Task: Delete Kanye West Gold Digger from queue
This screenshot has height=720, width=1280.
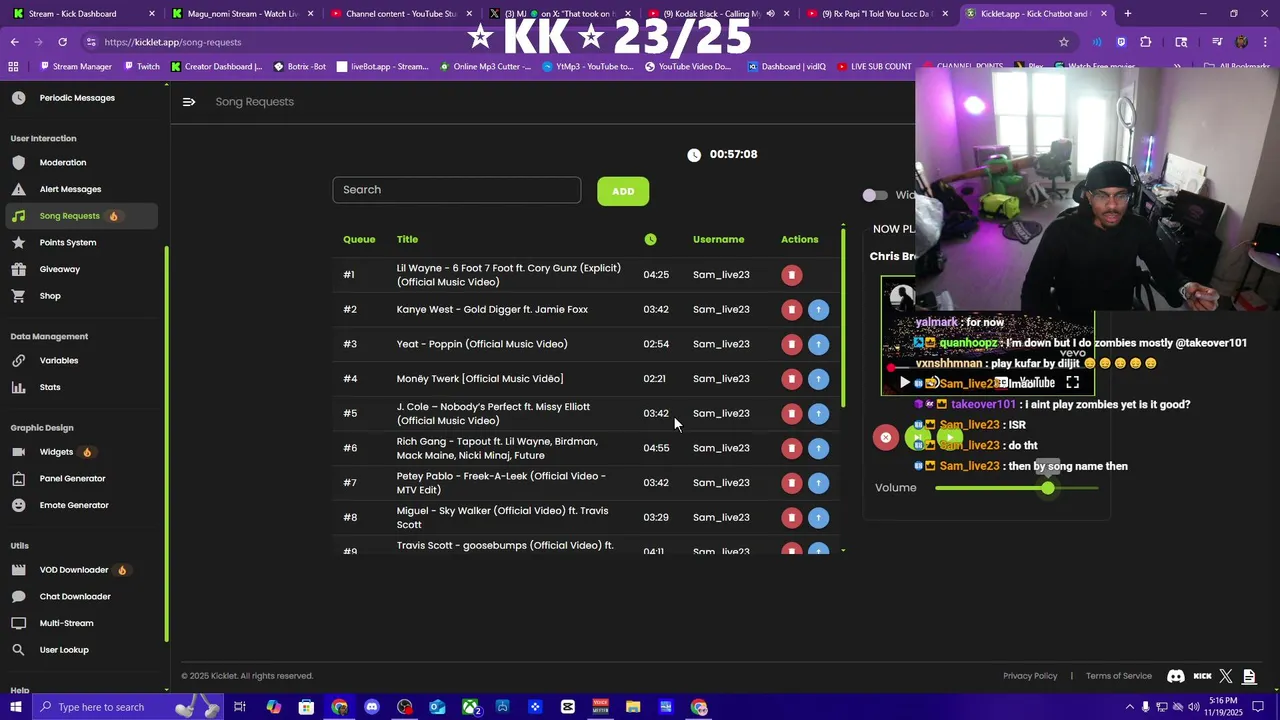Action: pos(792,310)
